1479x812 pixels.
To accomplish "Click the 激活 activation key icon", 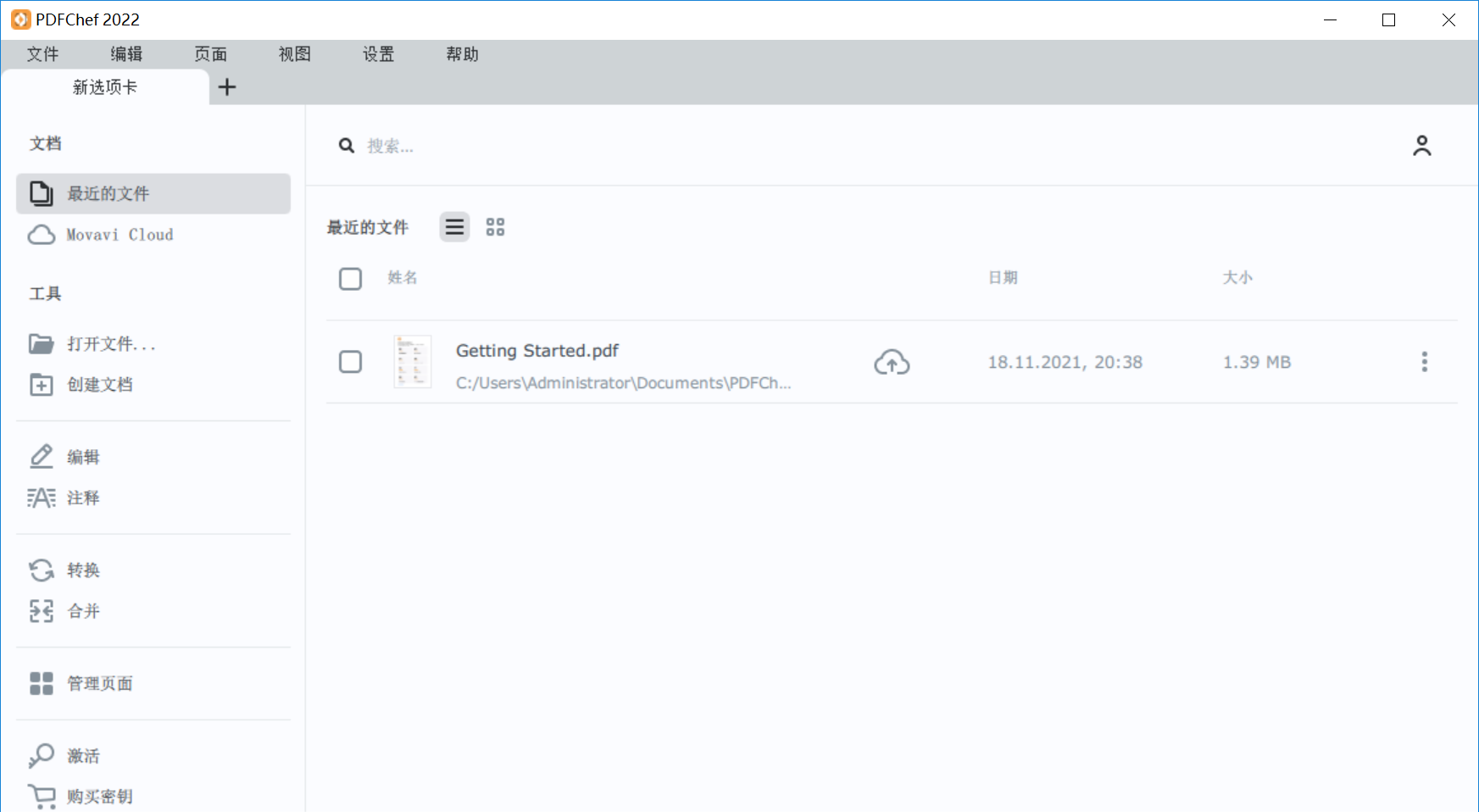I will click(x=41, y=755).
